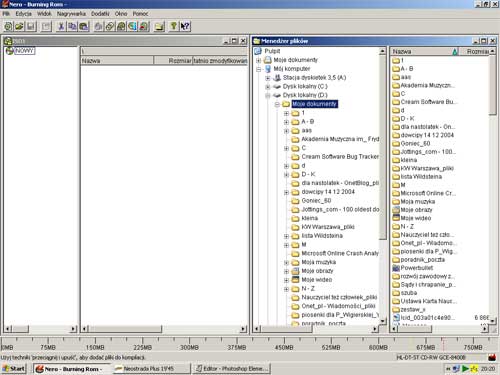Click the disc icon with red mark
Image resolution: width=500 pixels, height=375 pixels.
click(144, 26)
